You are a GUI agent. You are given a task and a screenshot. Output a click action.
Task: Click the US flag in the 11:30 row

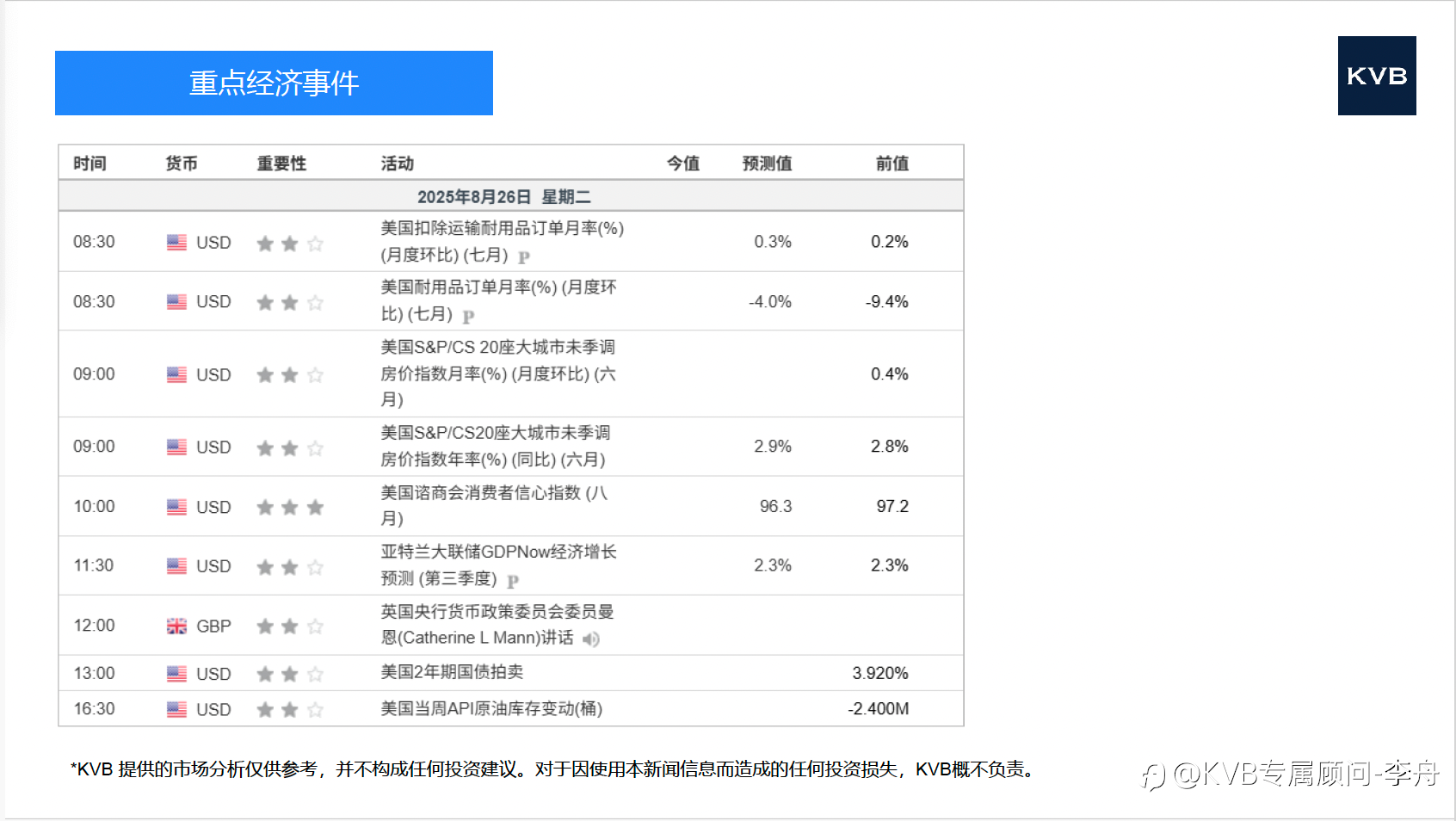(x=176, y=565)
